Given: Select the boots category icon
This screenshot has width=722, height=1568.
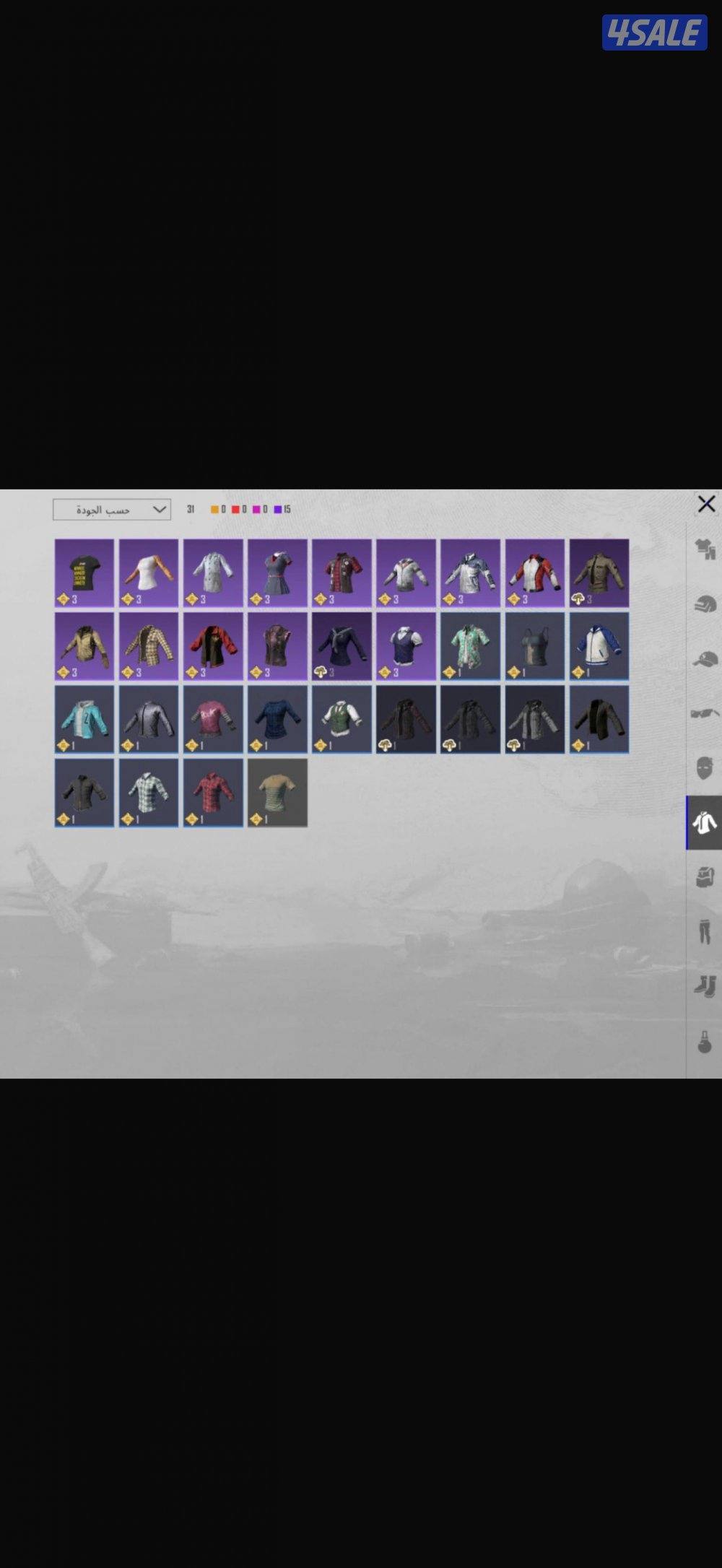Looking at the screenshot, I should [x=705, y=986].
